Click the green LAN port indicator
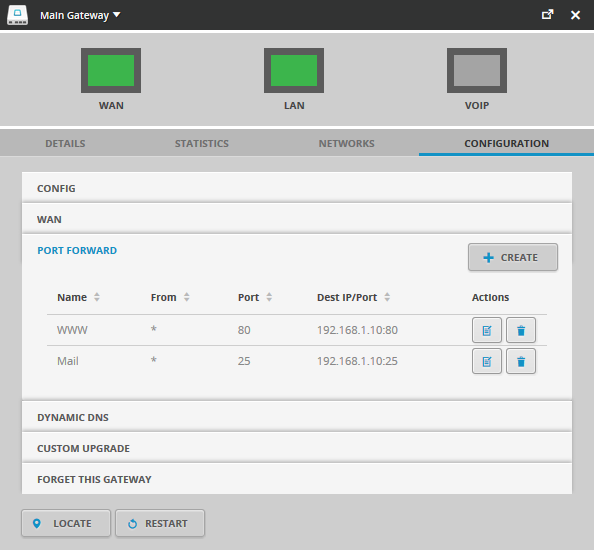 [x=294, y=70]
